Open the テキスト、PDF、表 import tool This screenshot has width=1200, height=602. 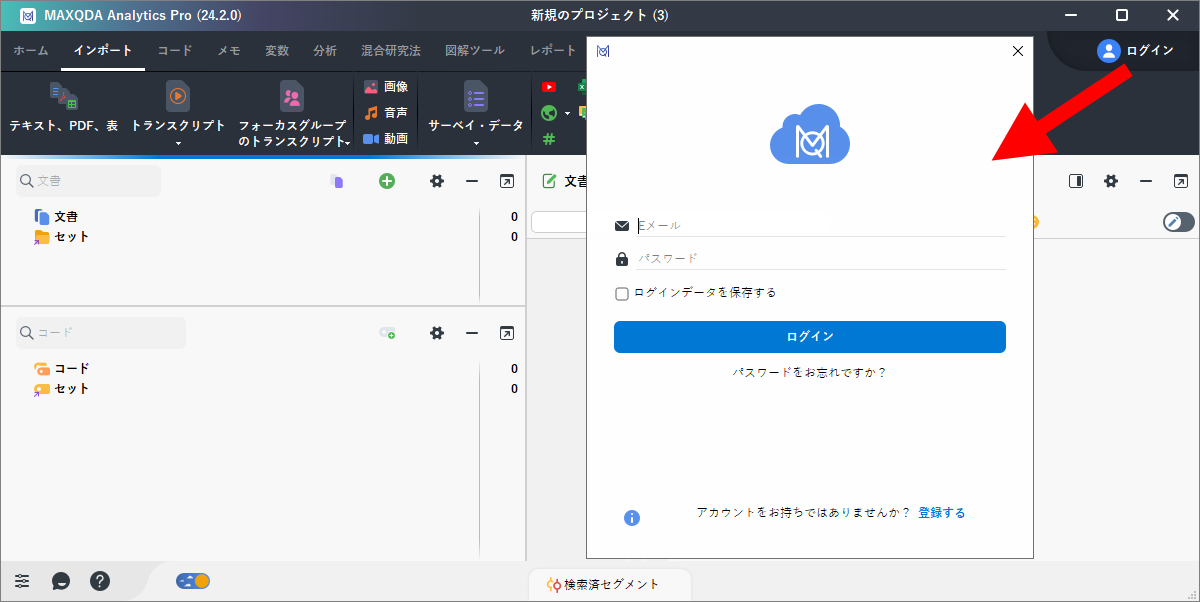point(64,108)
